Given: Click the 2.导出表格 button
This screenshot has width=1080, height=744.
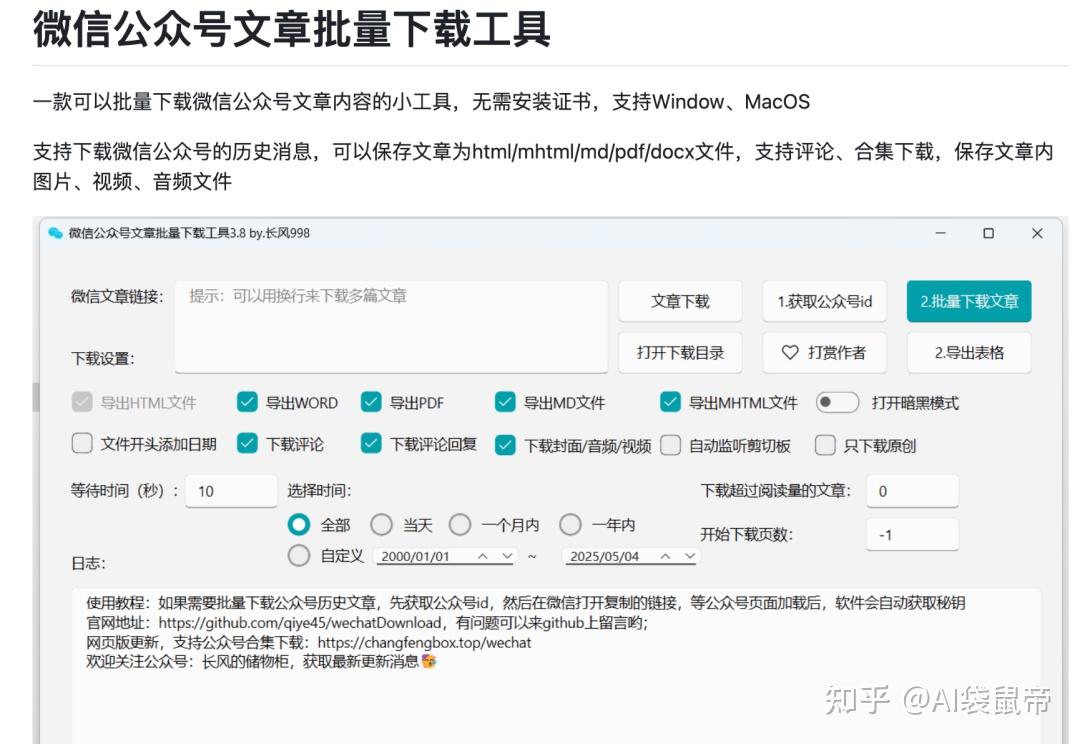Looking at the screenshot, I should pyautogui.click(x=969, y=353).
